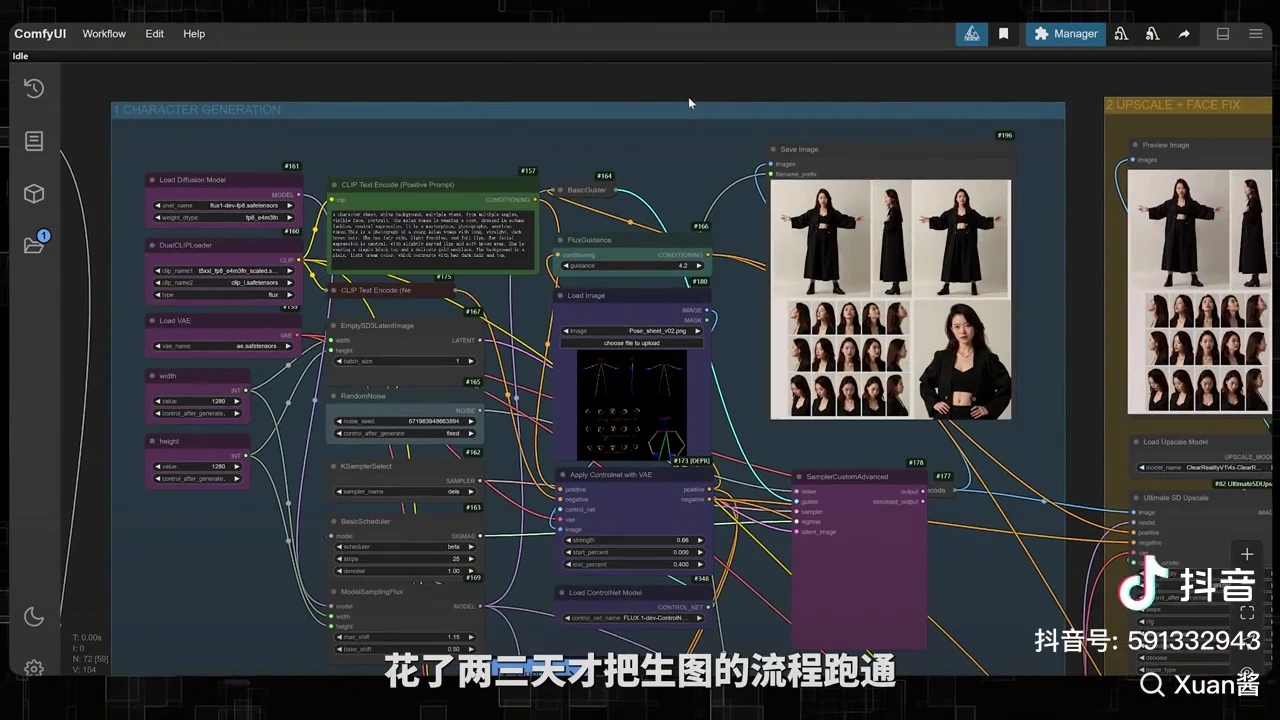Open the Pose_sheet_v02.png image dropdown
This screenshot has width=1280, height=720.
(x=633, y=331)
